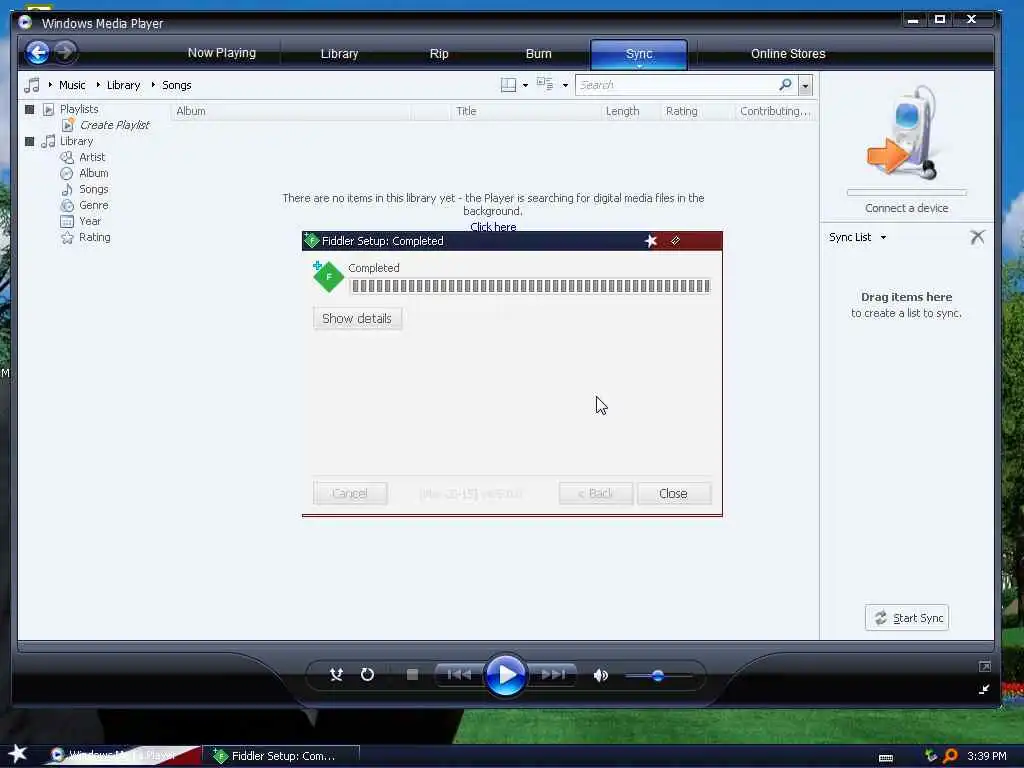
Task: Click the layout options icon
Action: [508, 85]
